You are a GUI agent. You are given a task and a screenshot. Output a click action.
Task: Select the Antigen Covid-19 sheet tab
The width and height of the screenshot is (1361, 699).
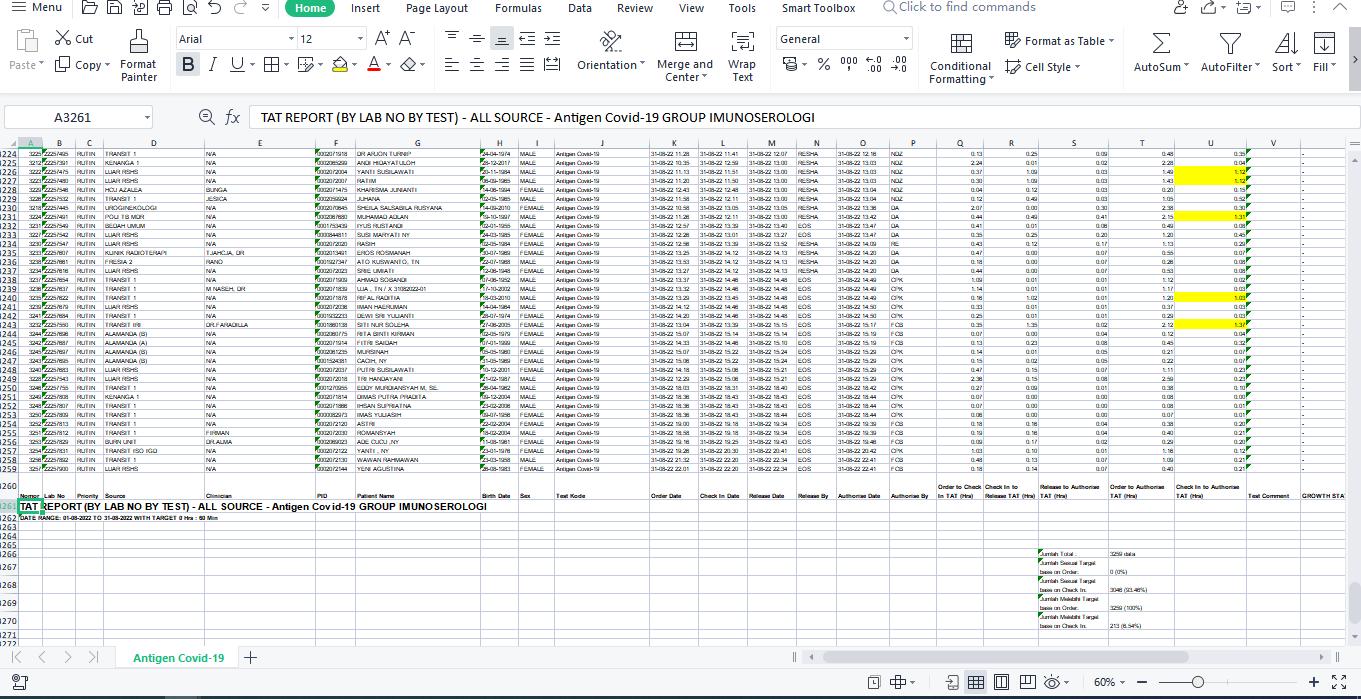point(178,657)
